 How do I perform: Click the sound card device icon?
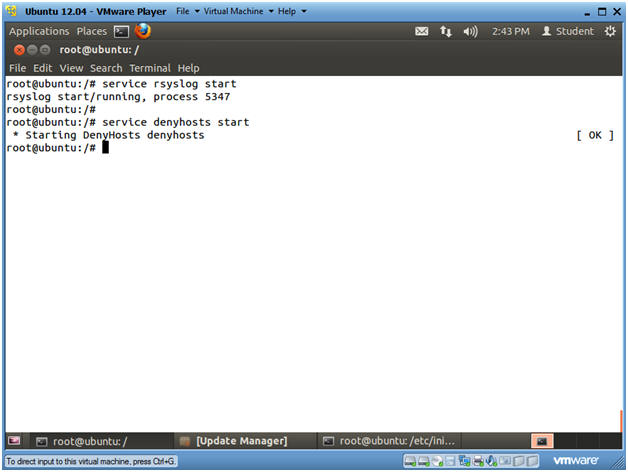point(491,462)
